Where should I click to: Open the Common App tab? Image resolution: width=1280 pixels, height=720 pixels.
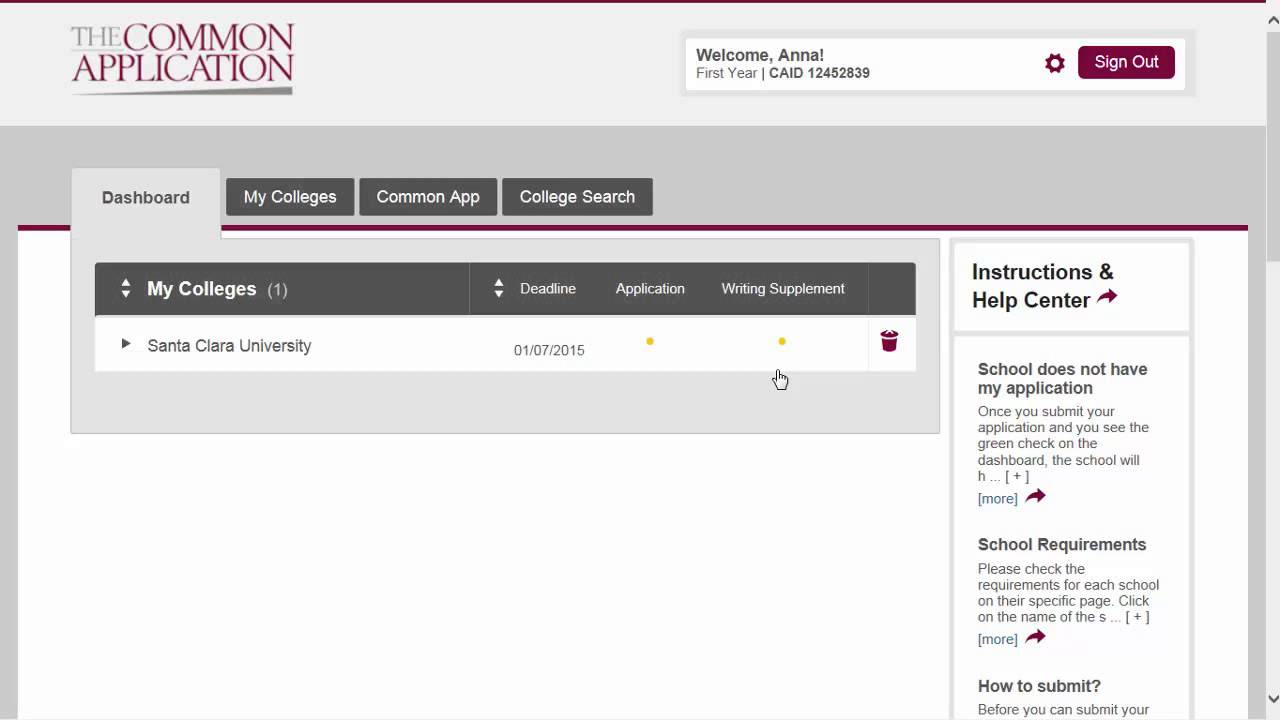pos(428,197)
